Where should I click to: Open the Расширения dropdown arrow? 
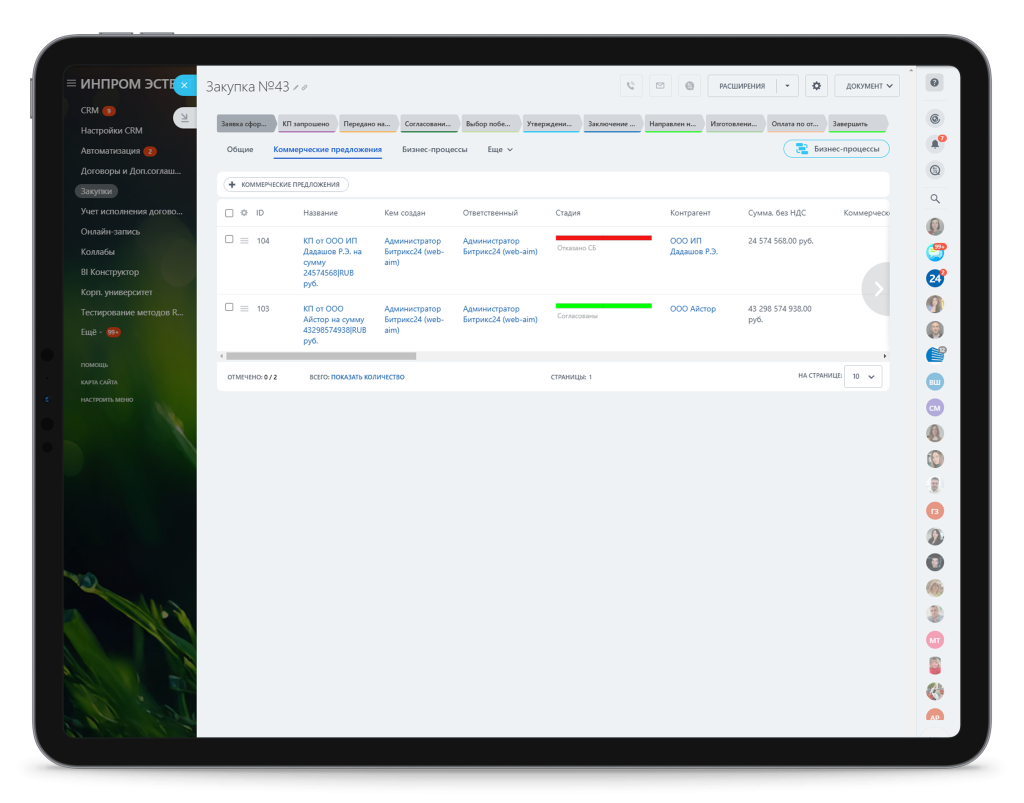(787, 86)
